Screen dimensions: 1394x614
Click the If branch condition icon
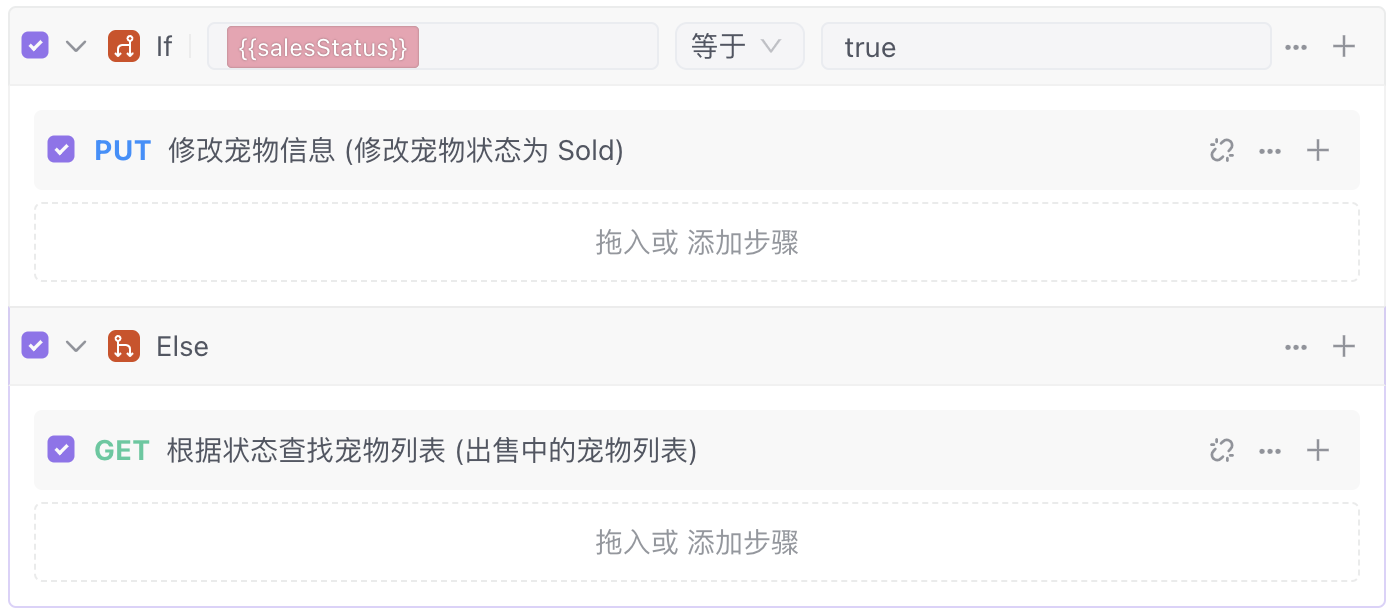124,47
